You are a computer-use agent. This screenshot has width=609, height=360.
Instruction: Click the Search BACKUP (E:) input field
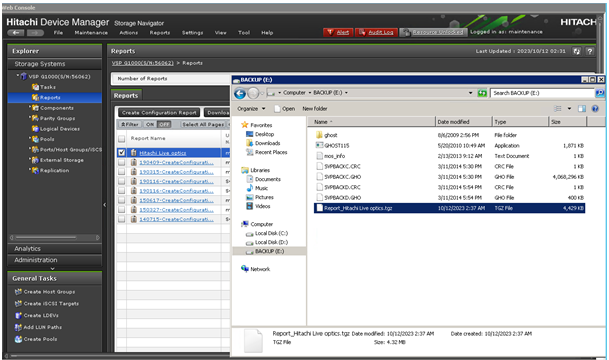(x=542, y=93)
